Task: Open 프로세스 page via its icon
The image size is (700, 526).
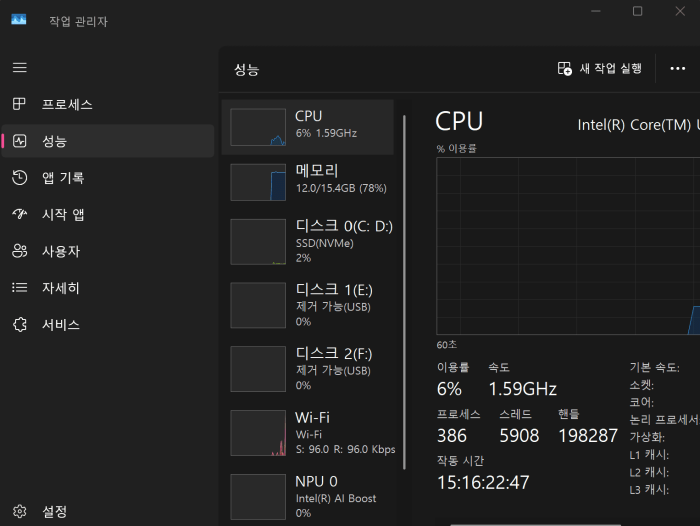Action: point(19,104)
